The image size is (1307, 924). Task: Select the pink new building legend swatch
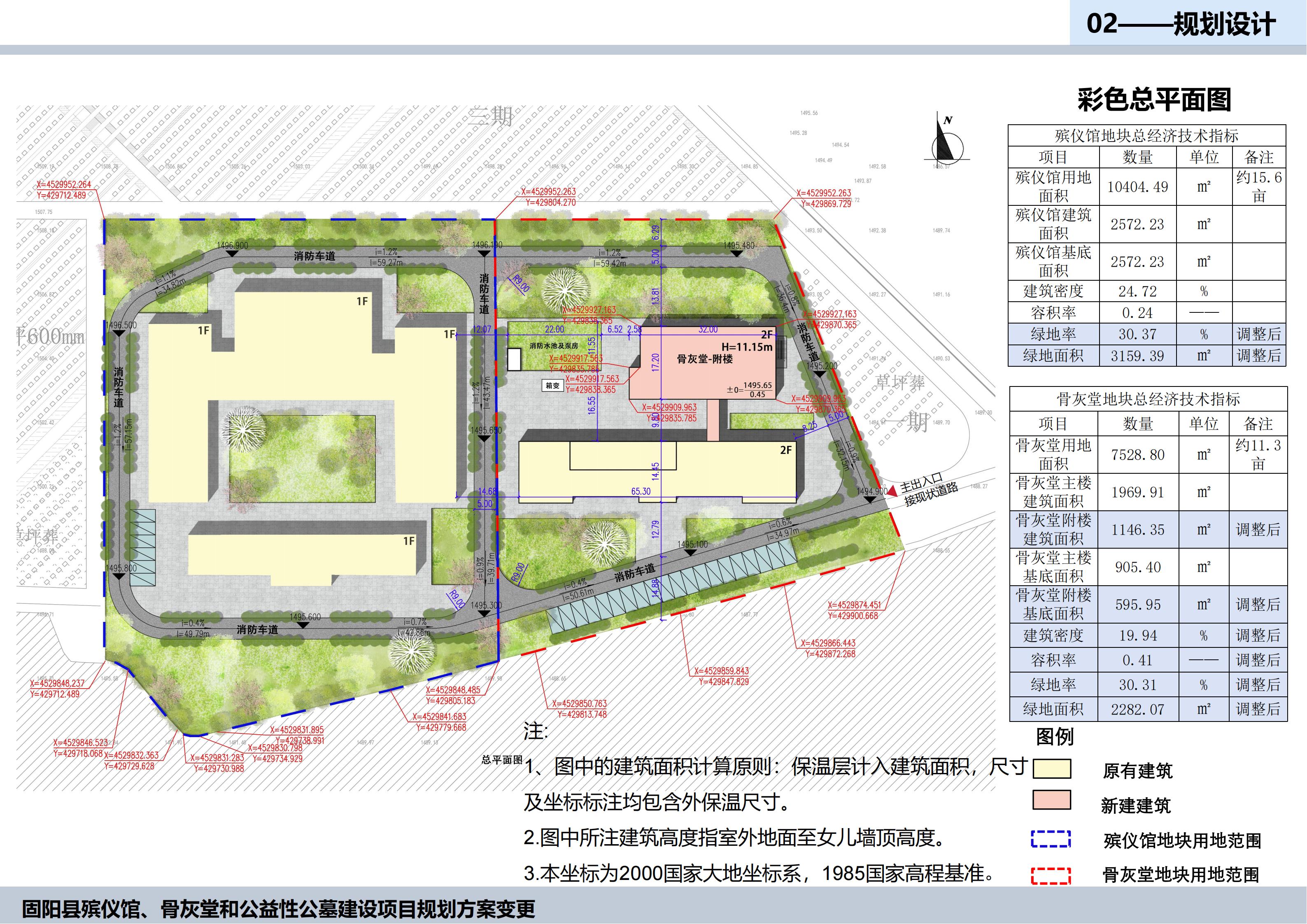pos(1051,800)
